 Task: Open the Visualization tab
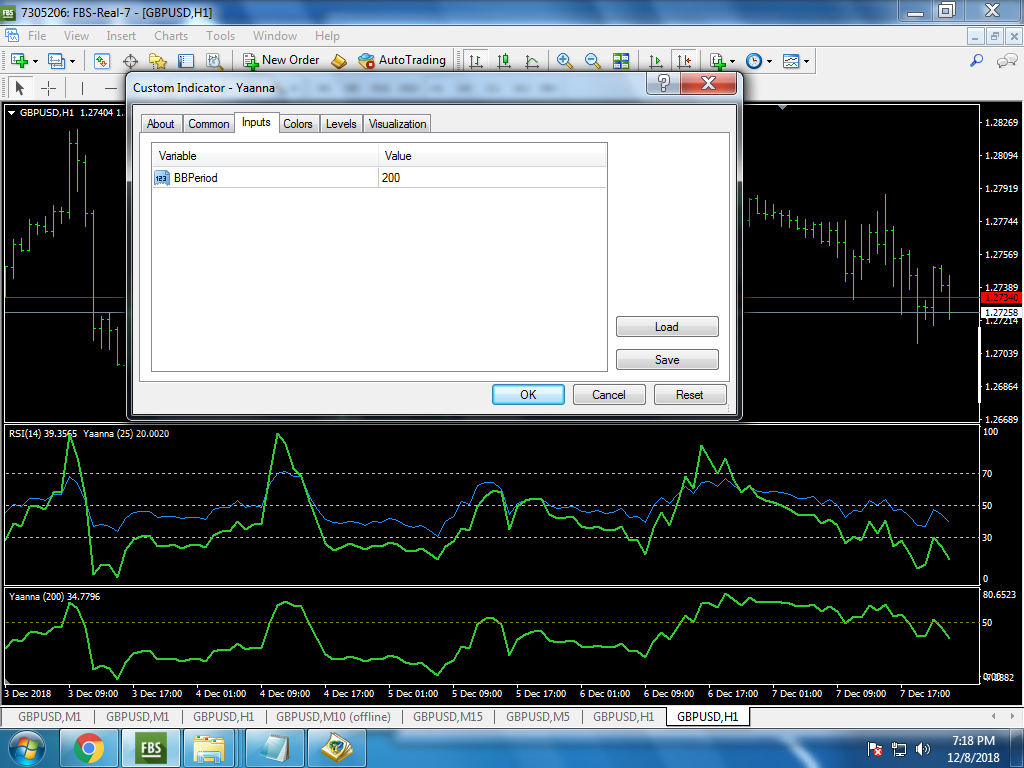(x=397, y=124)
